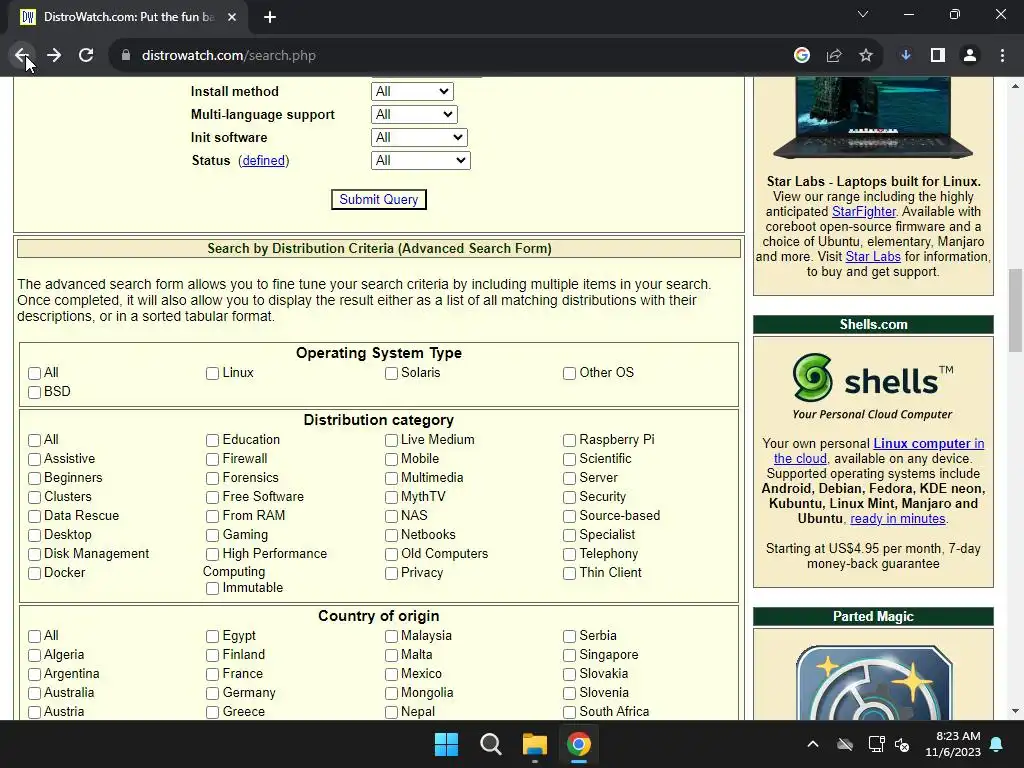Check the Live Medium checkbox
Screen dimensions: 1024x768
(391, 441)
